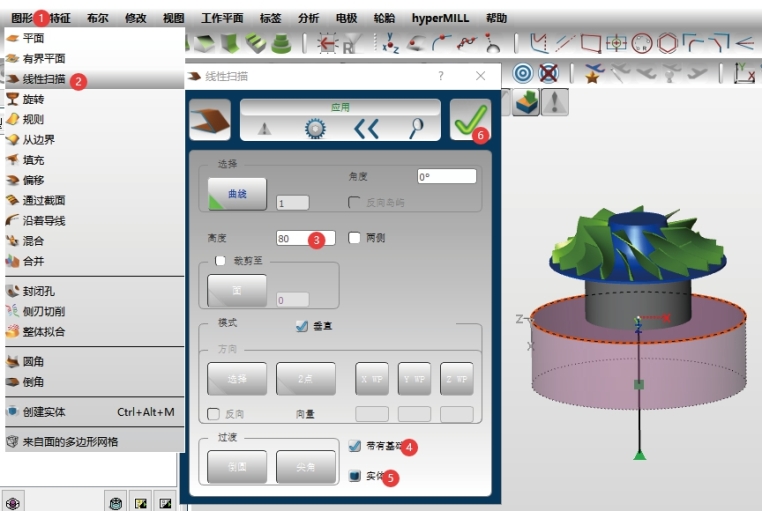Click the gear icon in the apply bar
762x511 pixels.
tap(315, 127)
